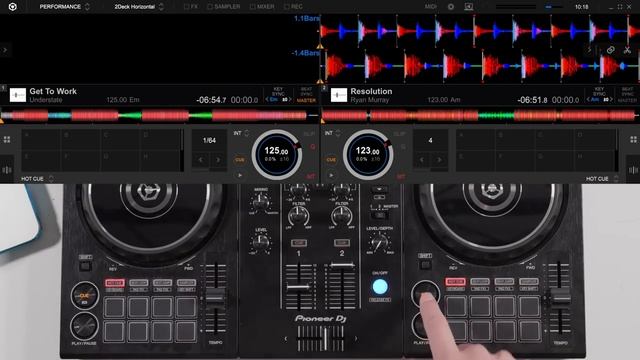Double deck 1 beat loop with right arrow
The image size is (640, 360).
point(218,160)
